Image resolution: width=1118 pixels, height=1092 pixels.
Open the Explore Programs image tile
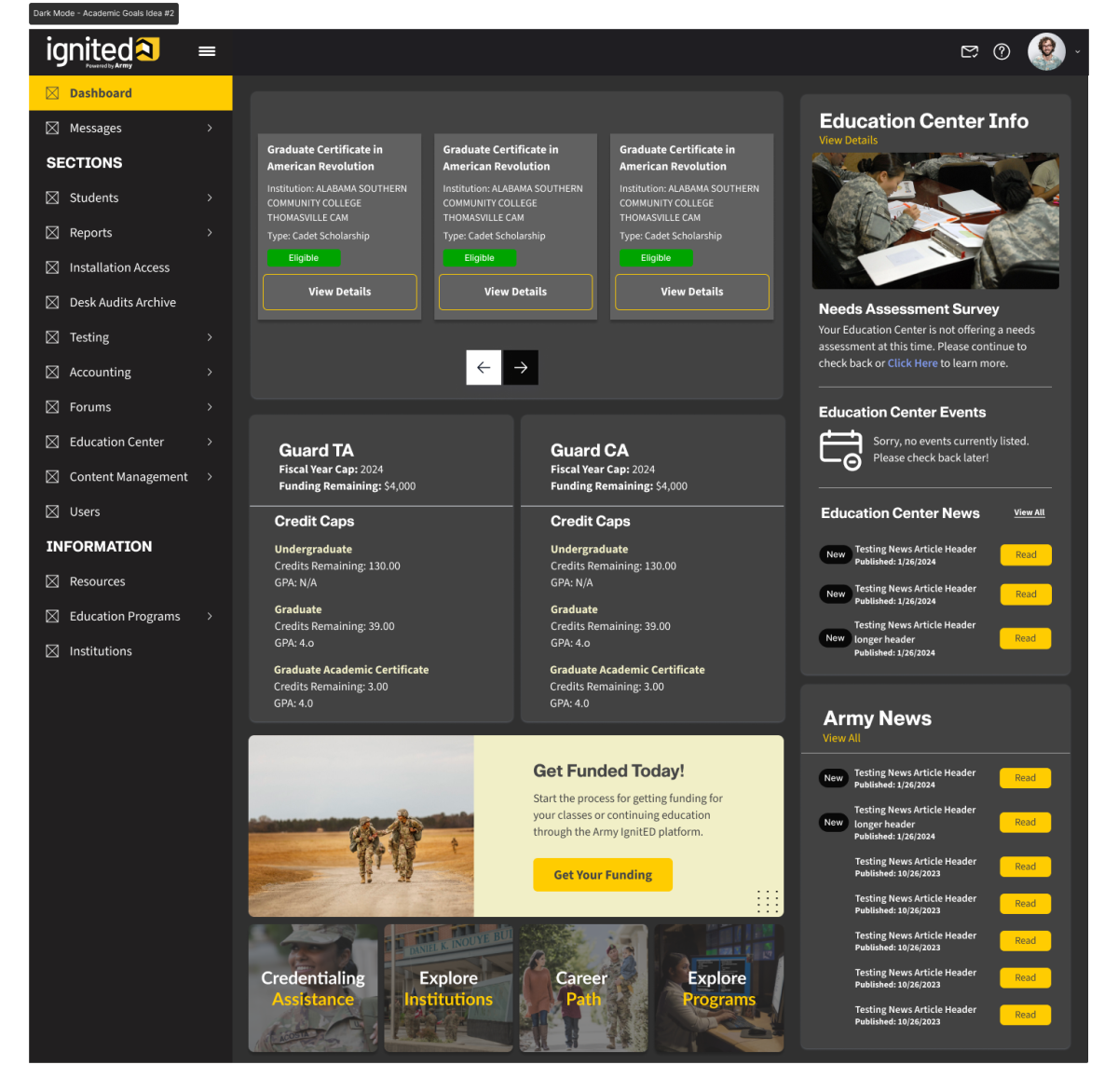pos(718,989)
